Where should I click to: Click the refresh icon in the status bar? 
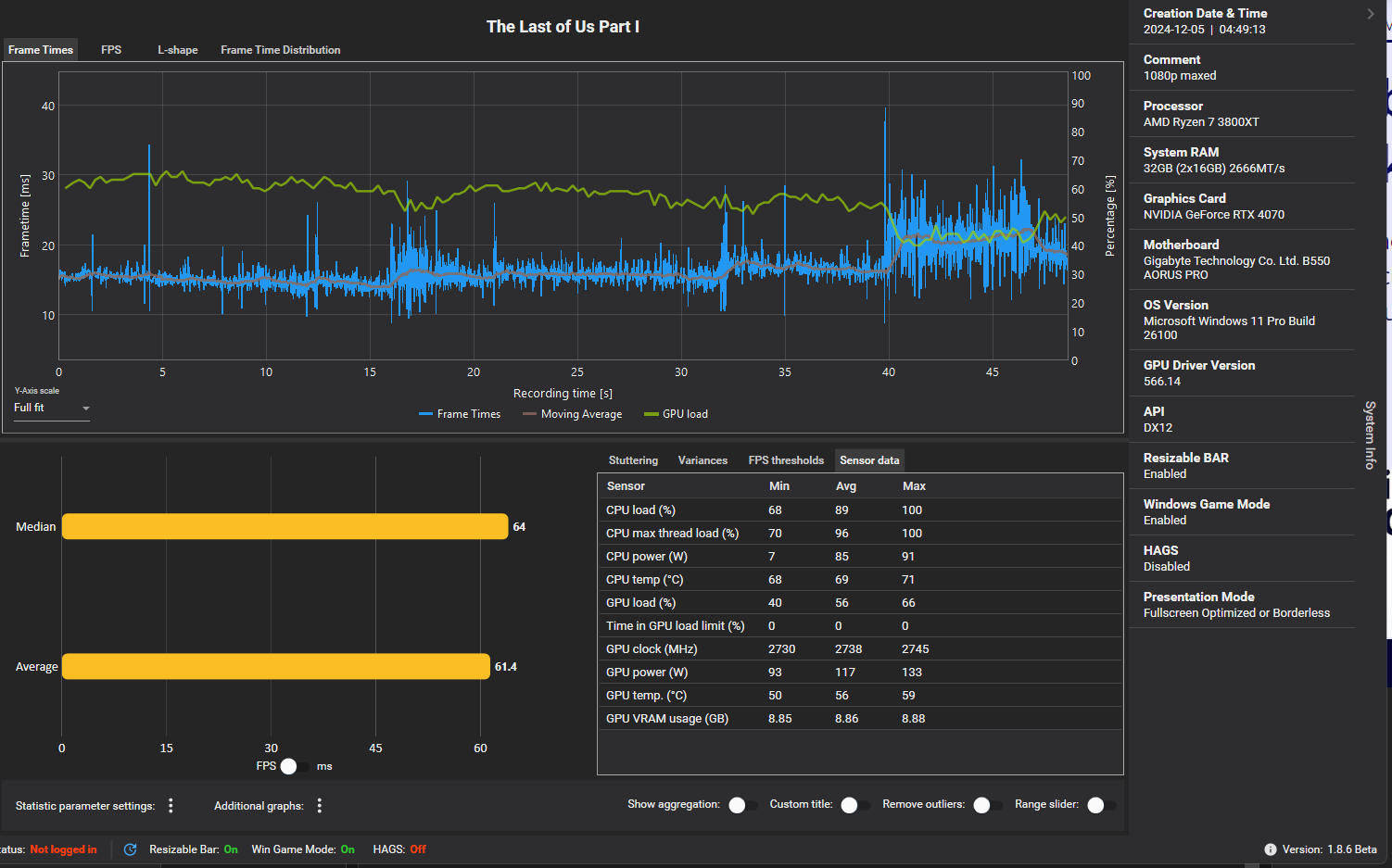[x=131, y=849]
